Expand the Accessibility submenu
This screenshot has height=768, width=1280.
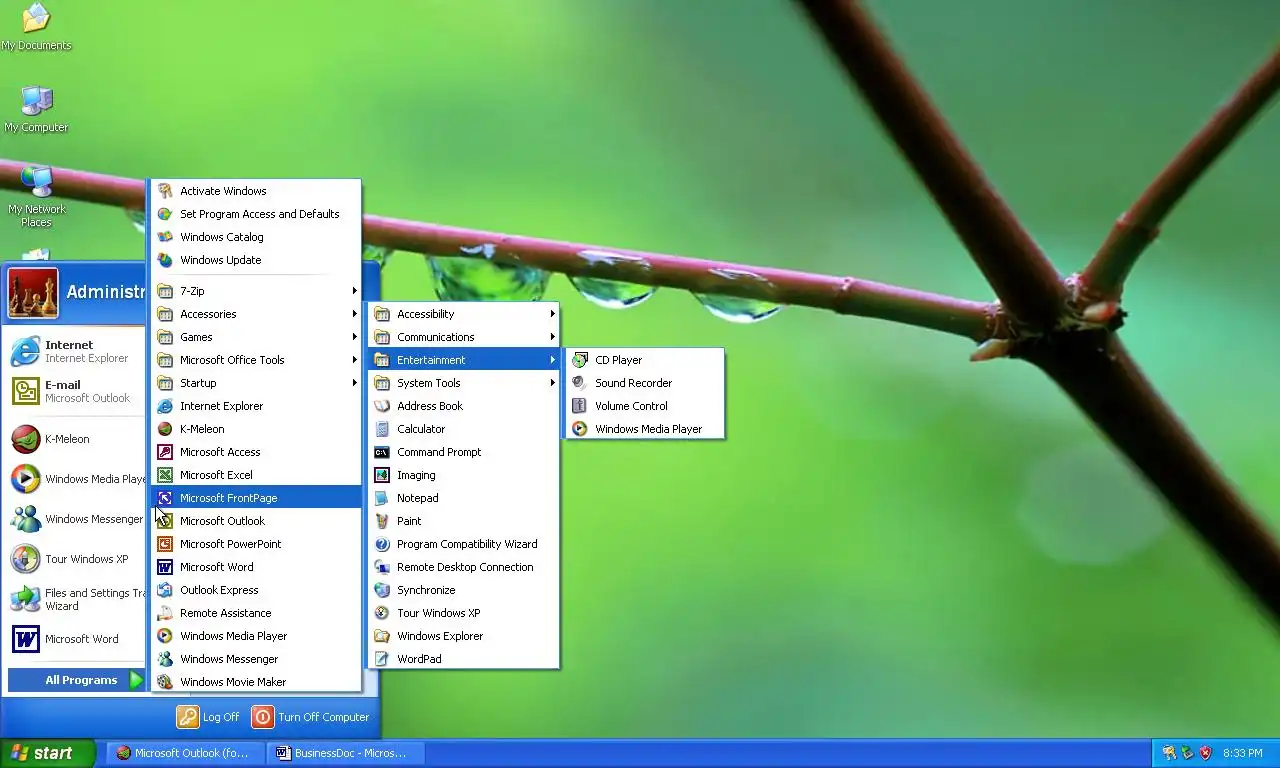[463, 314]
